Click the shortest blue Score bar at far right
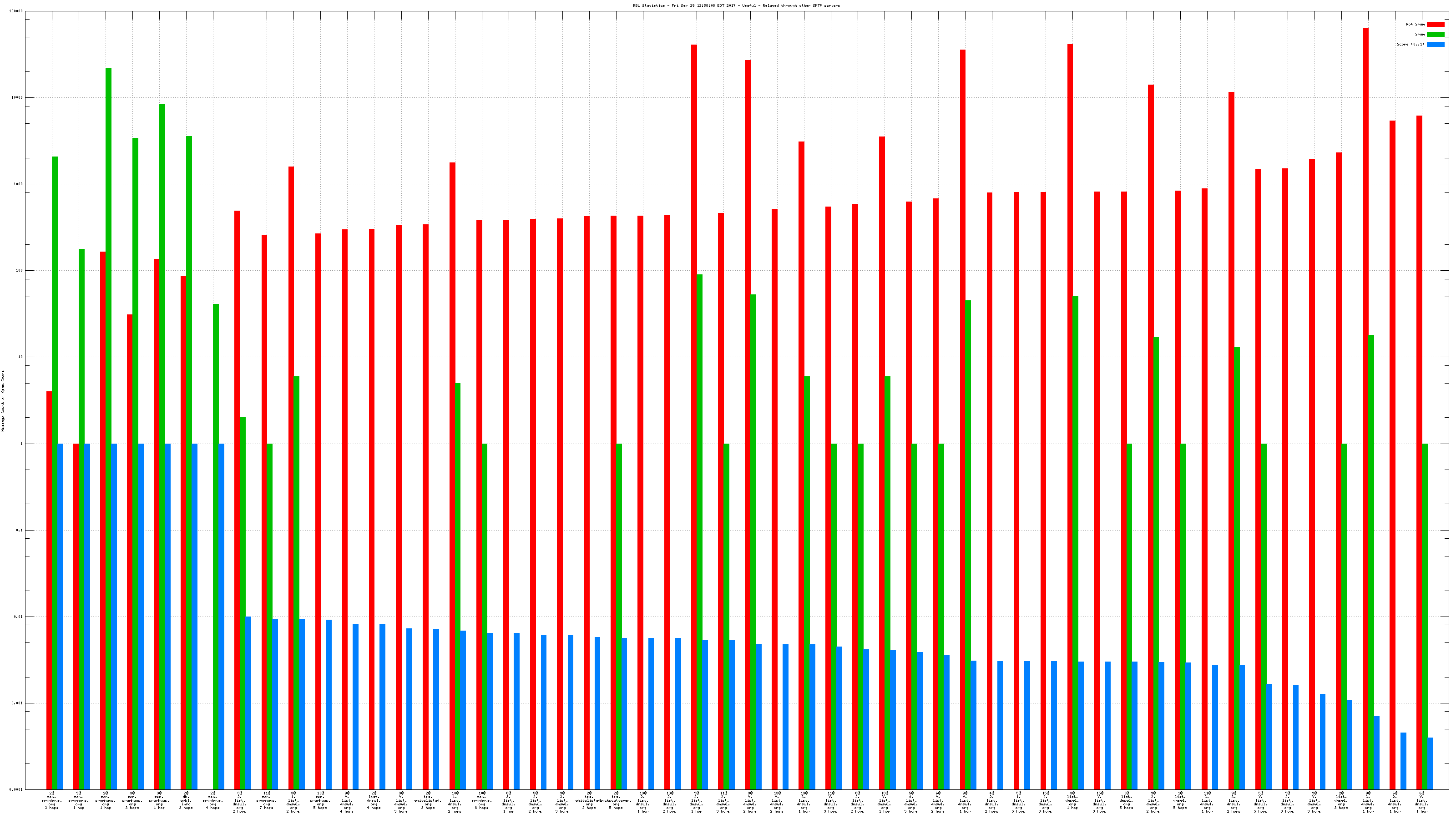1456x819 pixels. pyautogui.click(x=1430, y=763)
